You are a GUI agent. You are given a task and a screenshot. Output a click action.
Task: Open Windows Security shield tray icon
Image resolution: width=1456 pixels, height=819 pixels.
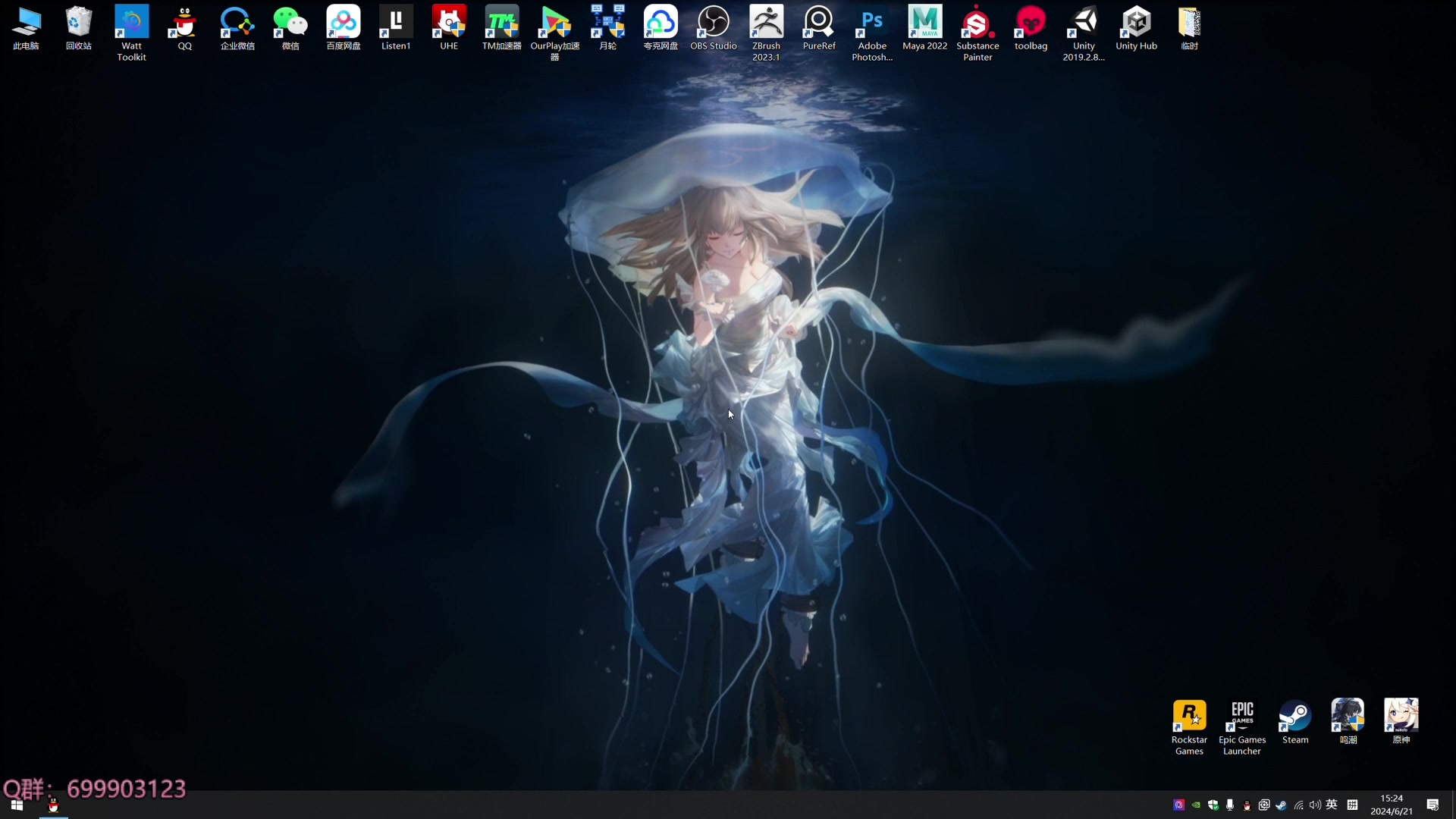point(1213,805)
